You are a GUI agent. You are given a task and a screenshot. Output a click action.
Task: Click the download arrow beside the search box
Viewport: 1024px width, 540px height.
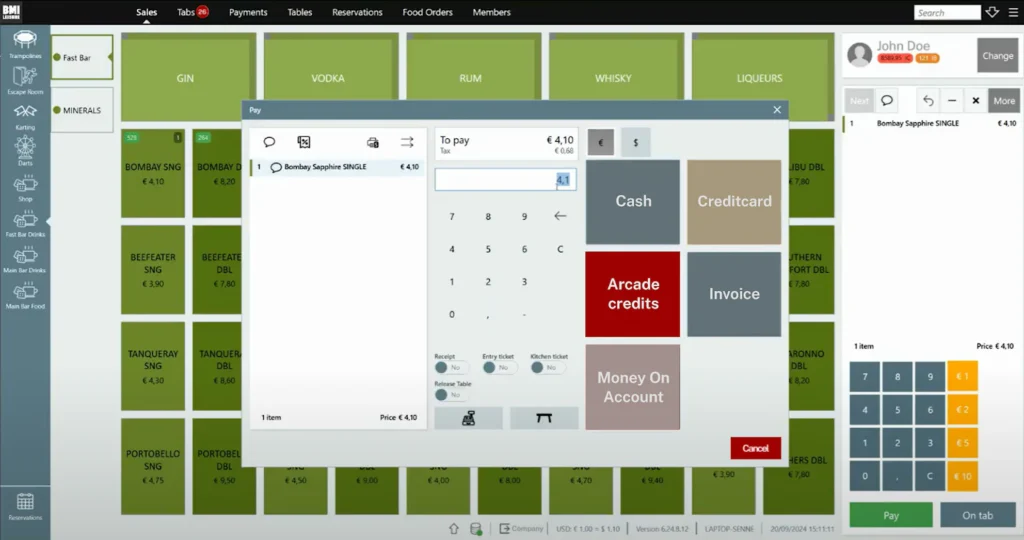992,12
